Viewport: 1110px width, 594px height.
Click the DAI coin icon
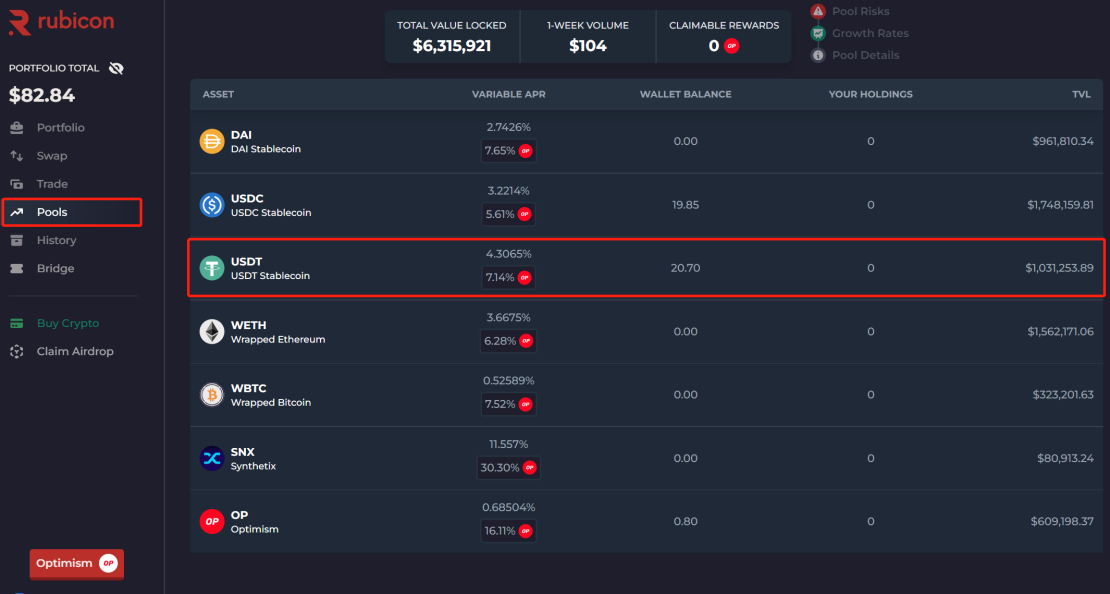click(x=212, y=141)
